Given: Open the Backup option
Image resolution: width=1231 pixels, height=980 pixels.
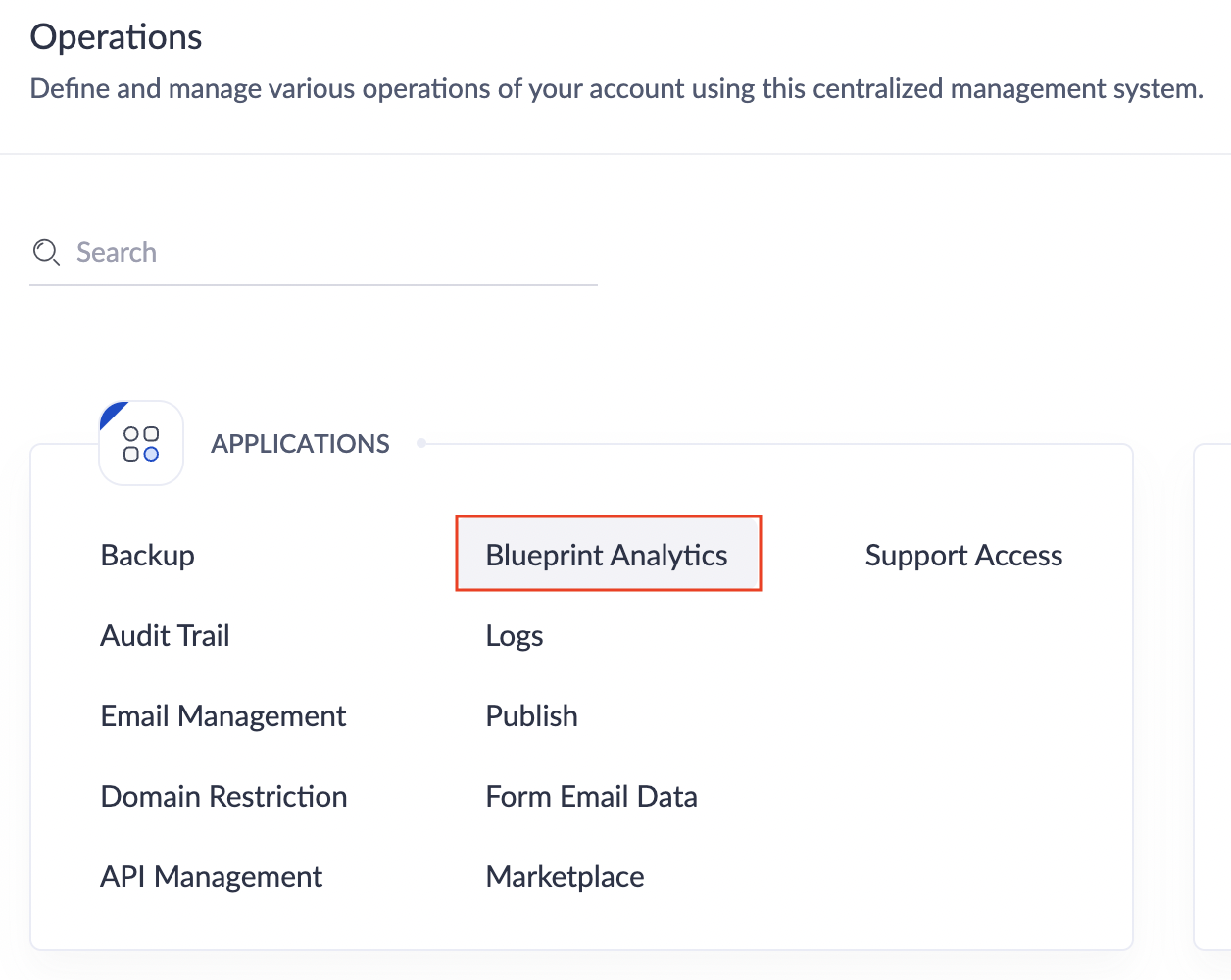Looking at the screenshot, I should point(148,556).
